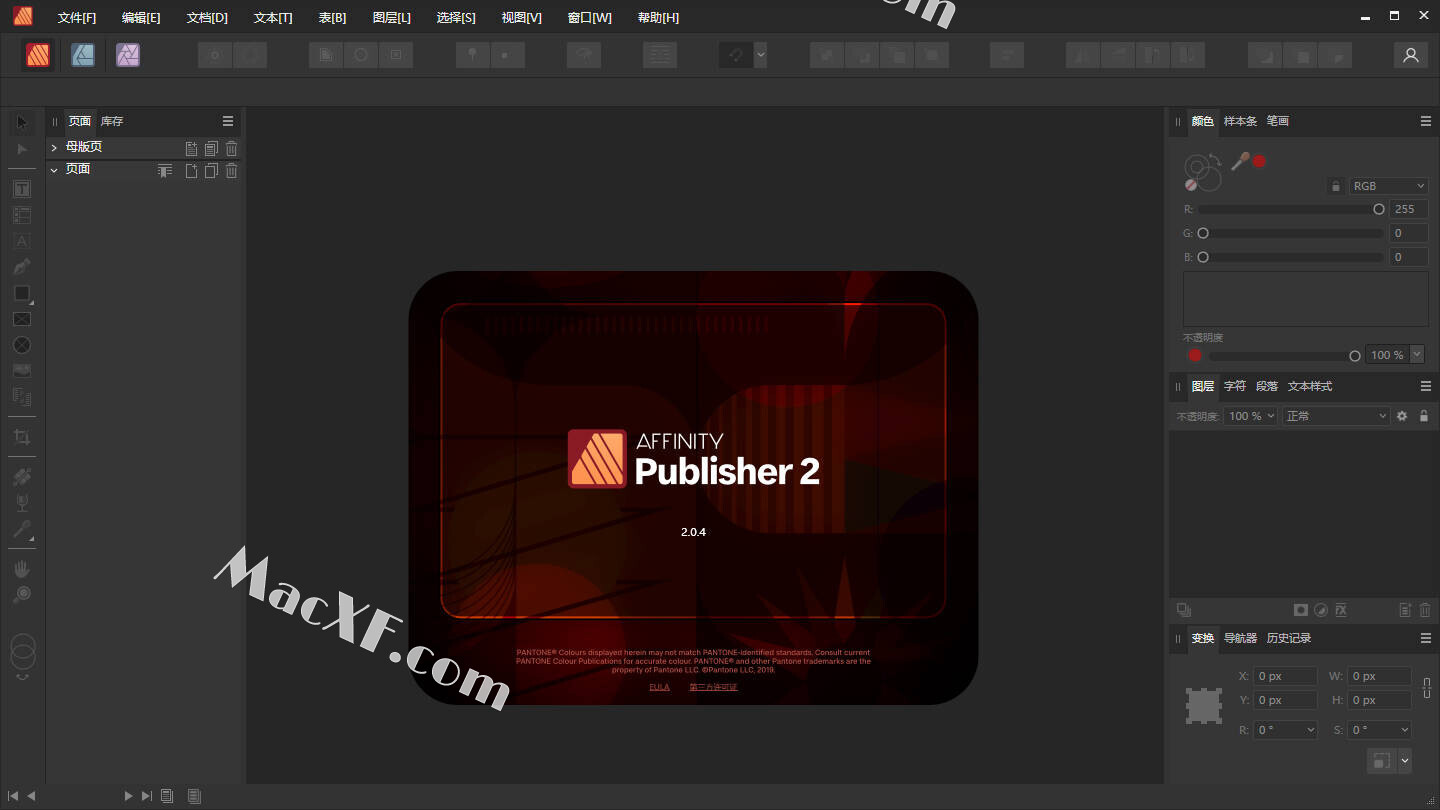Click the layer fx icon
The width and height of the screenshot is (1440, 810).
pyautogui.click(x=1341, y=610)
